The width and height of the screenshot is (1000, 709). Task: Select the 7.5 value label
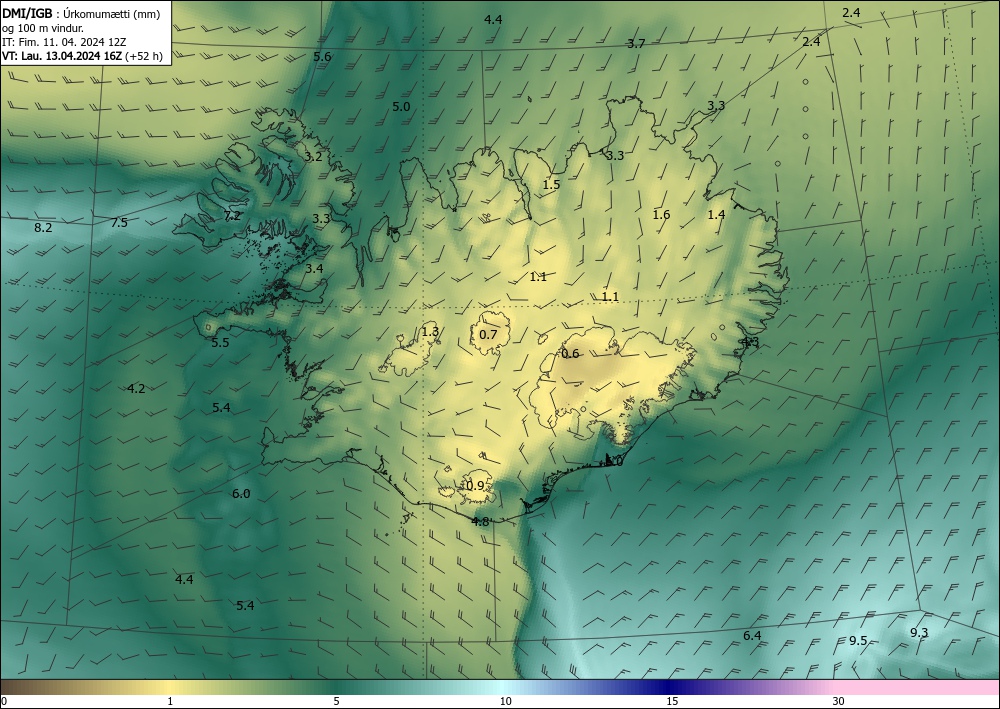click(119, 223)
